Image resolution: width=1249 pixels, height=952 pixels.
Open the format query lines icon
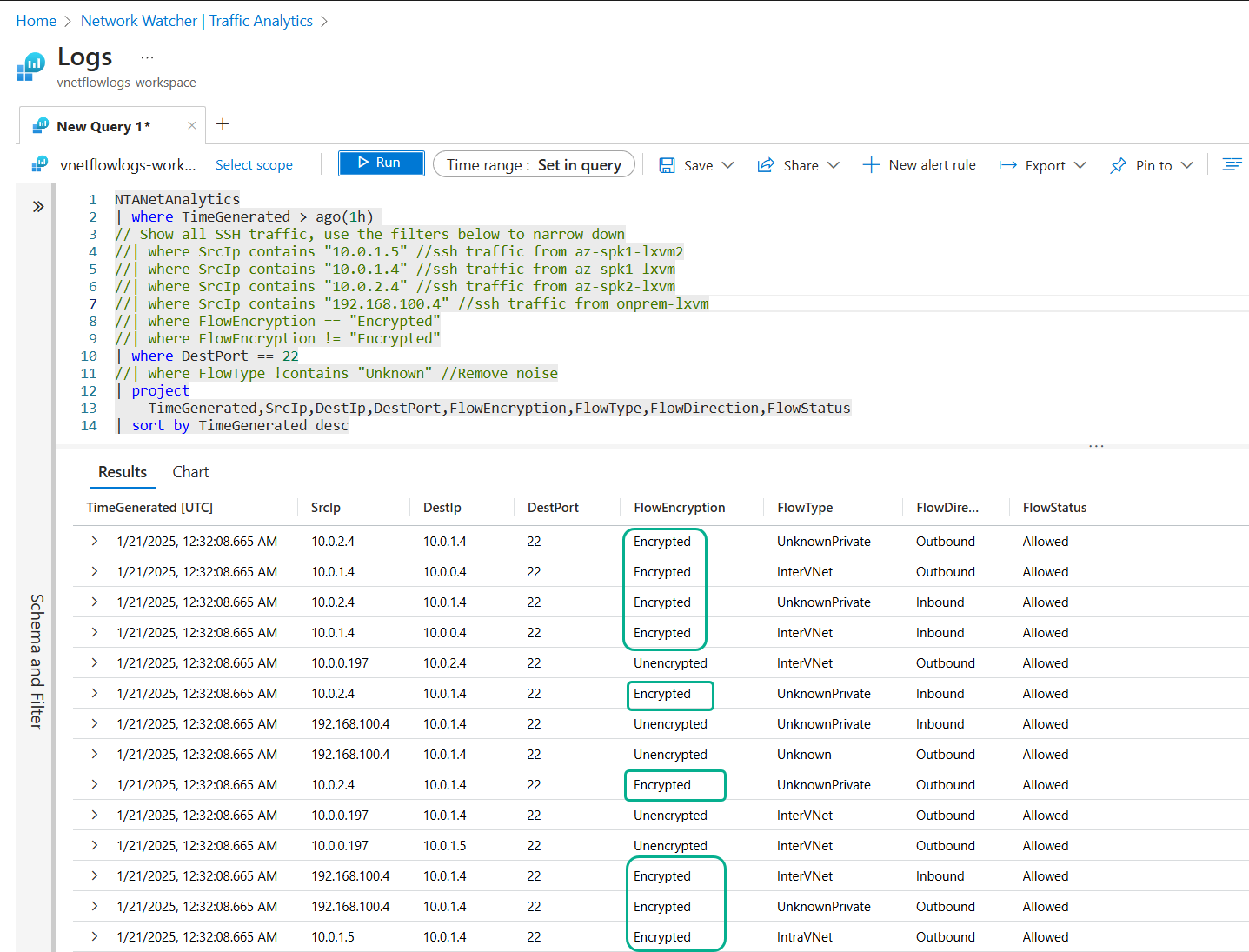(1232, 164)
